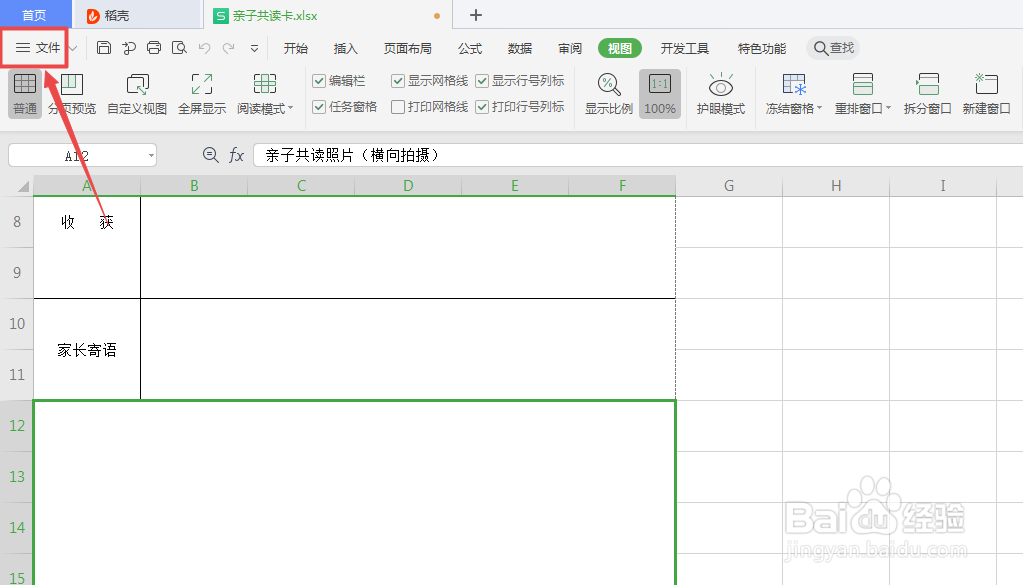Image resolution: width=1023 pixels, height=585 pixels.
Task: Toggle 打印行号列标 checkbox
Action: [482, 107]
